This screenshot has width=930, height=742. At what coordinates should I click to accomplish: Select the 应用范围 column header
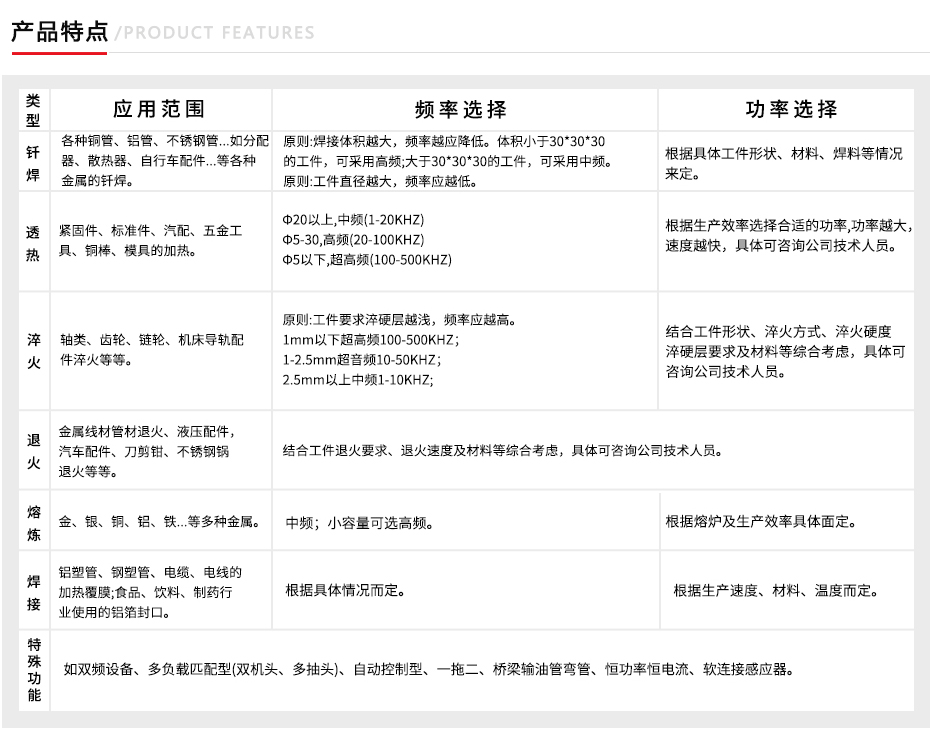(159, 109)
